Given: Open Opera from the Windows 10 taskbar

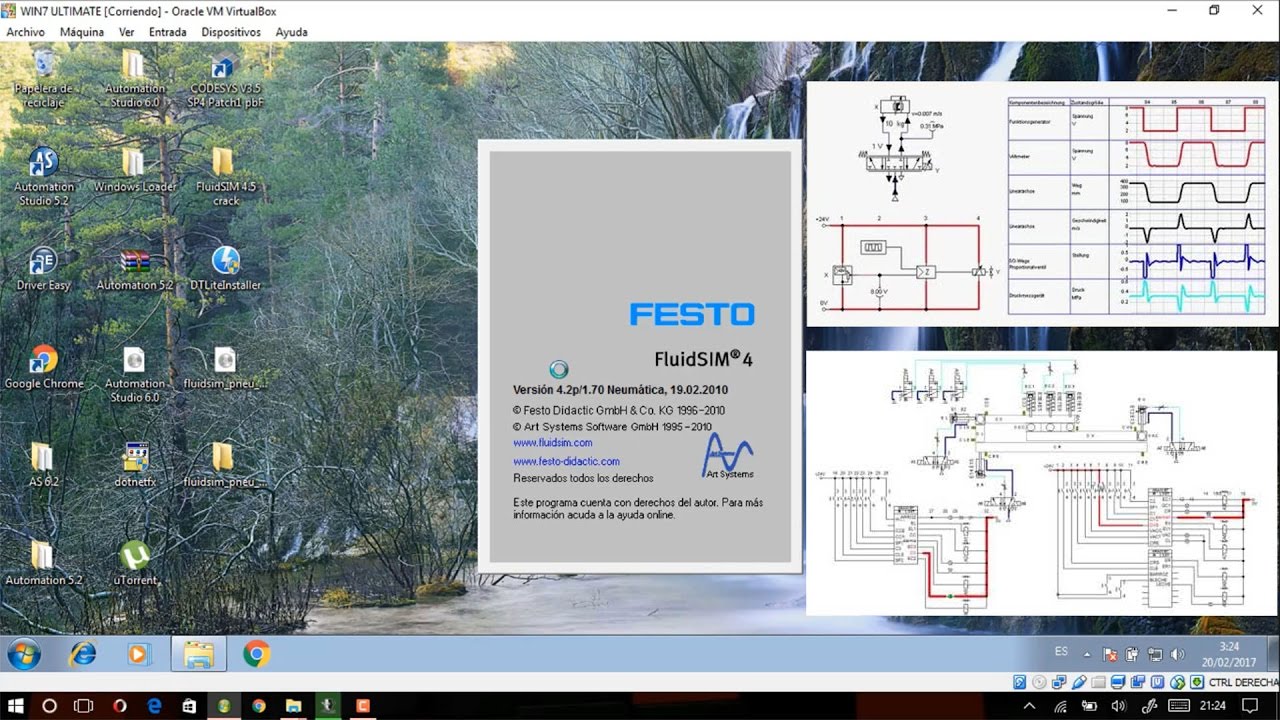Looking at the screenshot, I should click(119, 706).
